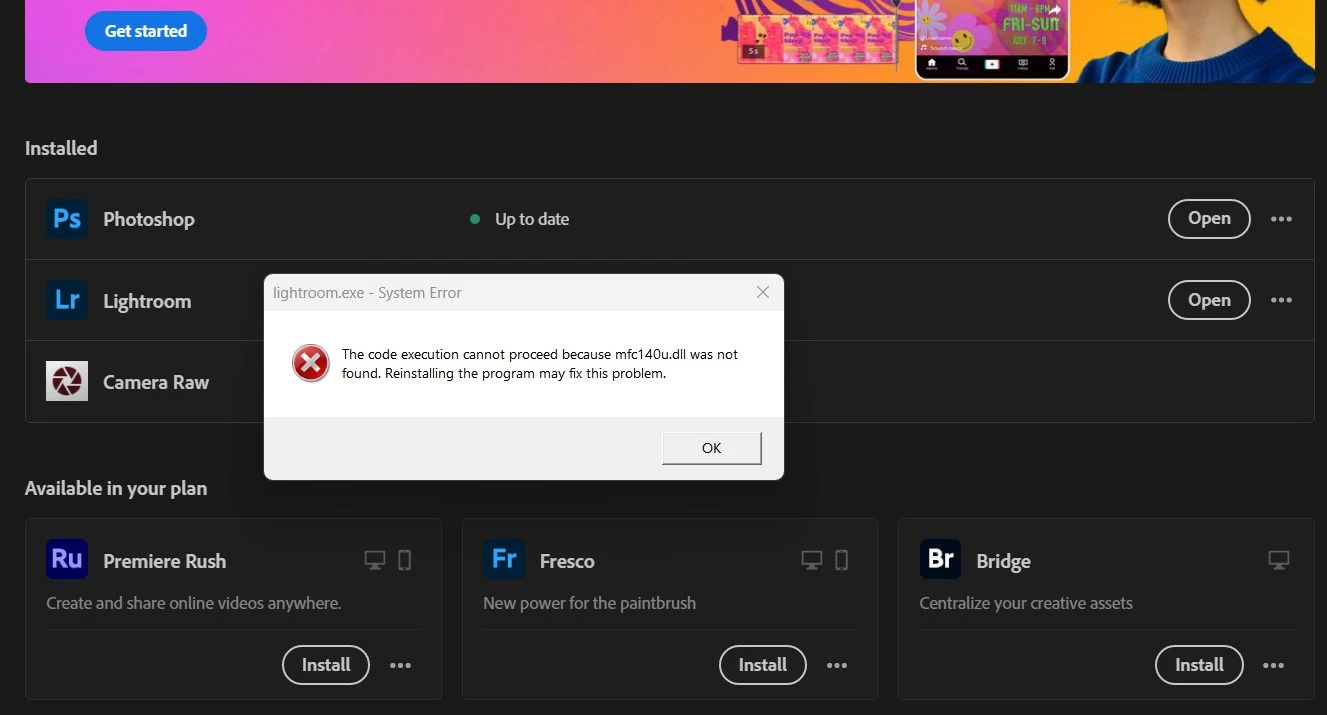Click the Fresco title text
1327x715 pixels.
point(567,561)
